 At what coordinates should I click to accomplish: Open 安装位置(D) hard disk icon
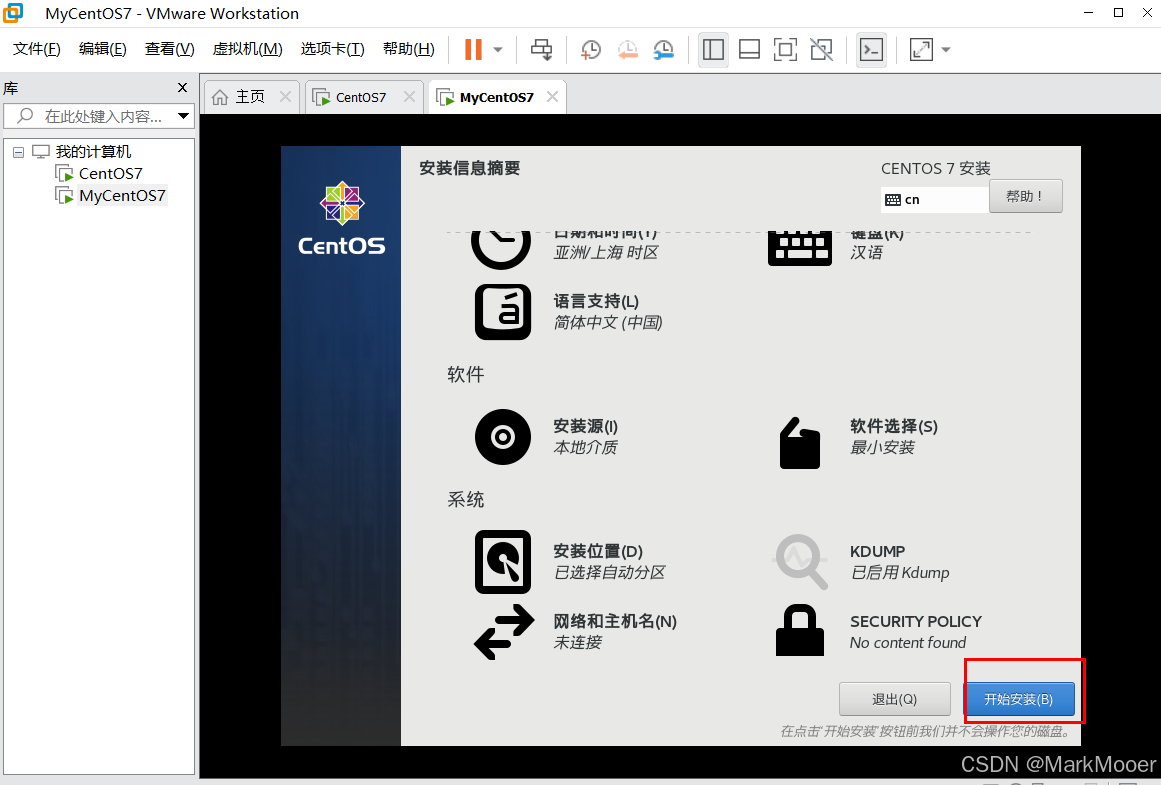coord(503,562)
